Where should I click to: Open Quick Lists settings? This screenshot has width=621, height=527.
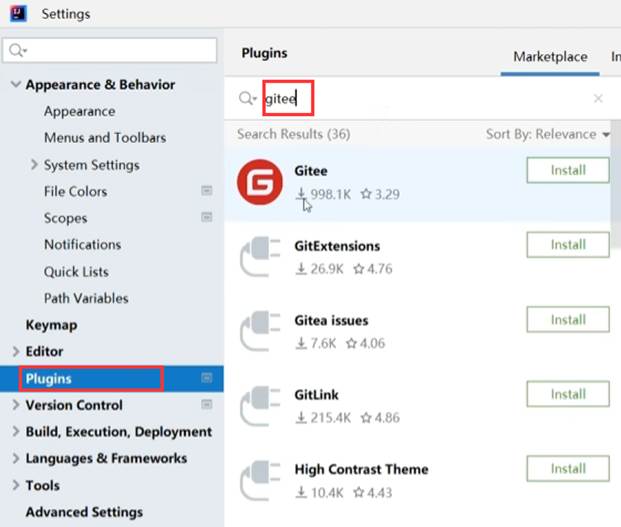click(x=76, y=272)
